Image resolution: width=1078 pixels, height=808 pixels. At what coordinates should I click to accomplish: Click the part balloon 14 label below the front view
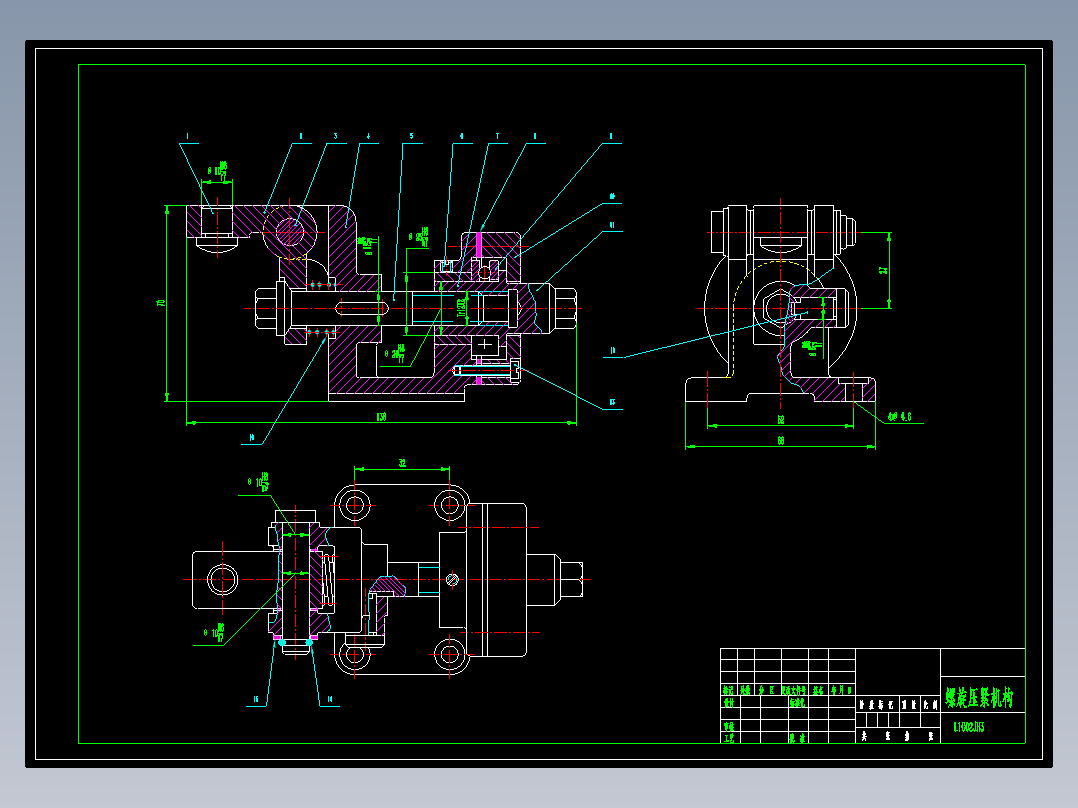[252, 437]
